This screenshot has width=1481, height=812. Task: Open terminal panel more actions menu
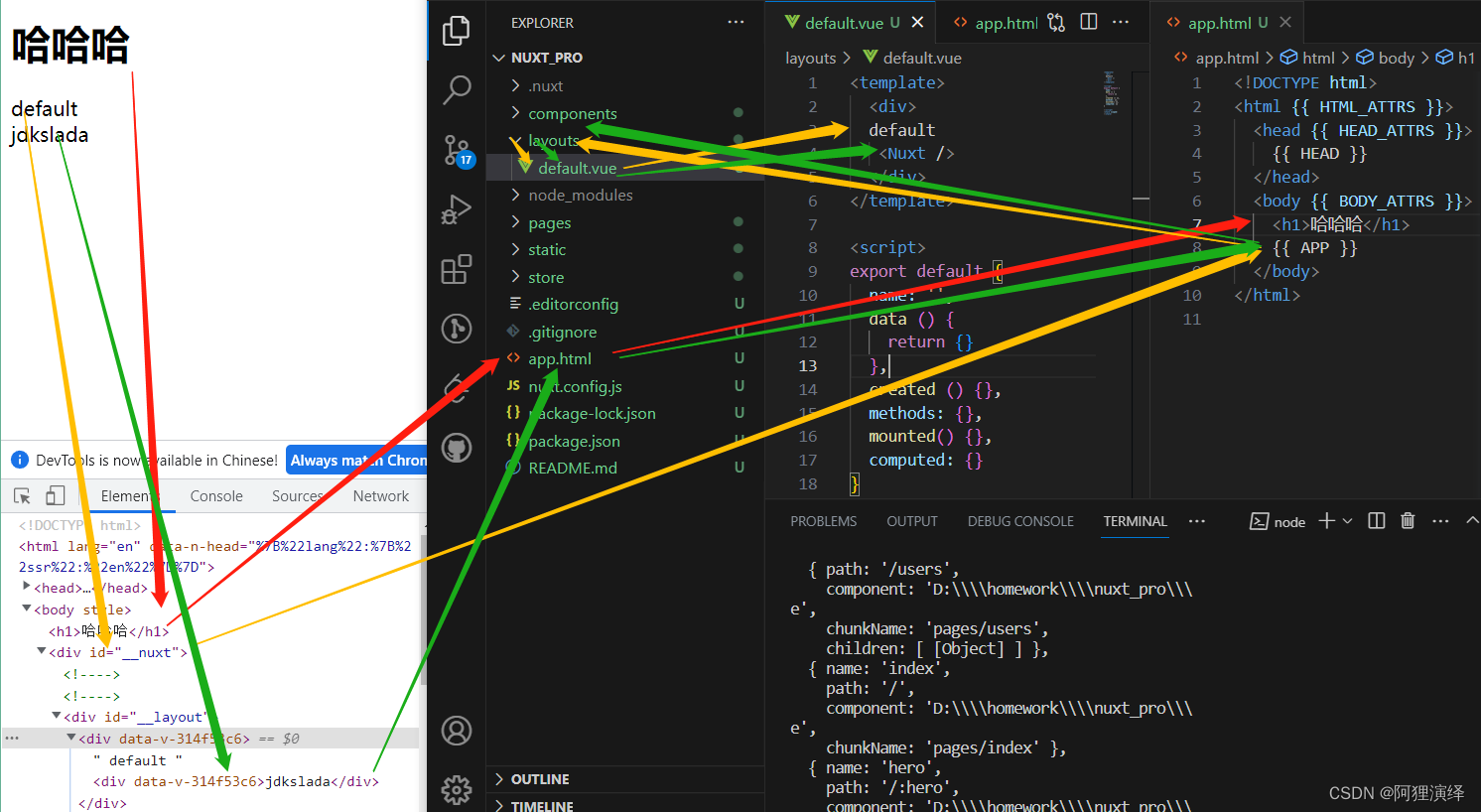pos(1440,521)
